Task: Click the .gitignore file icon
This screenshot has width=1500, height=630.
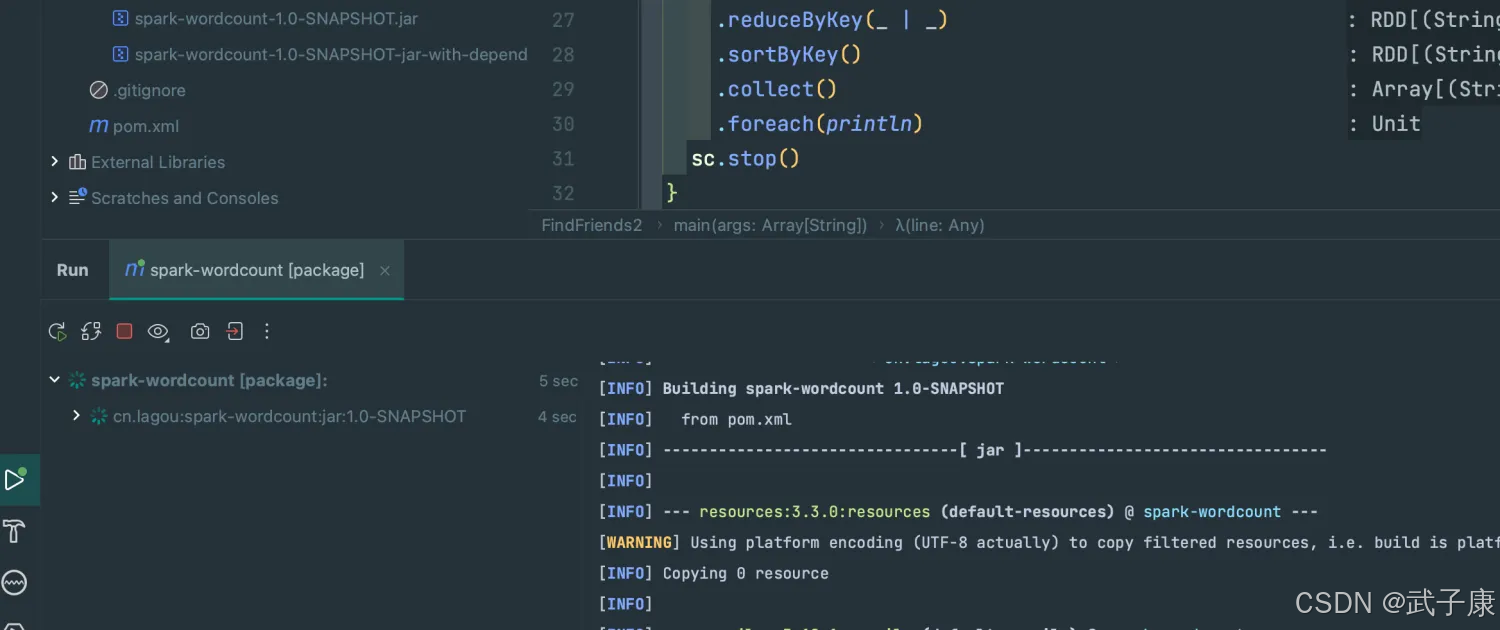Action: pos(98,90)
